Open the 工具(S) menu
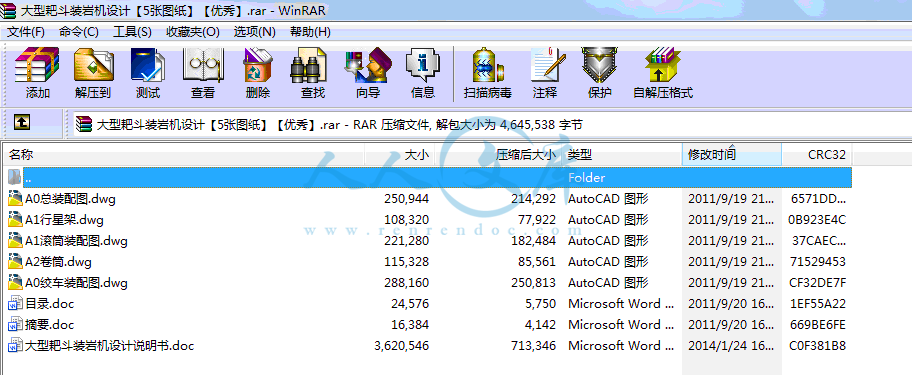Viewport: 912px width, 375px height. 132,32
